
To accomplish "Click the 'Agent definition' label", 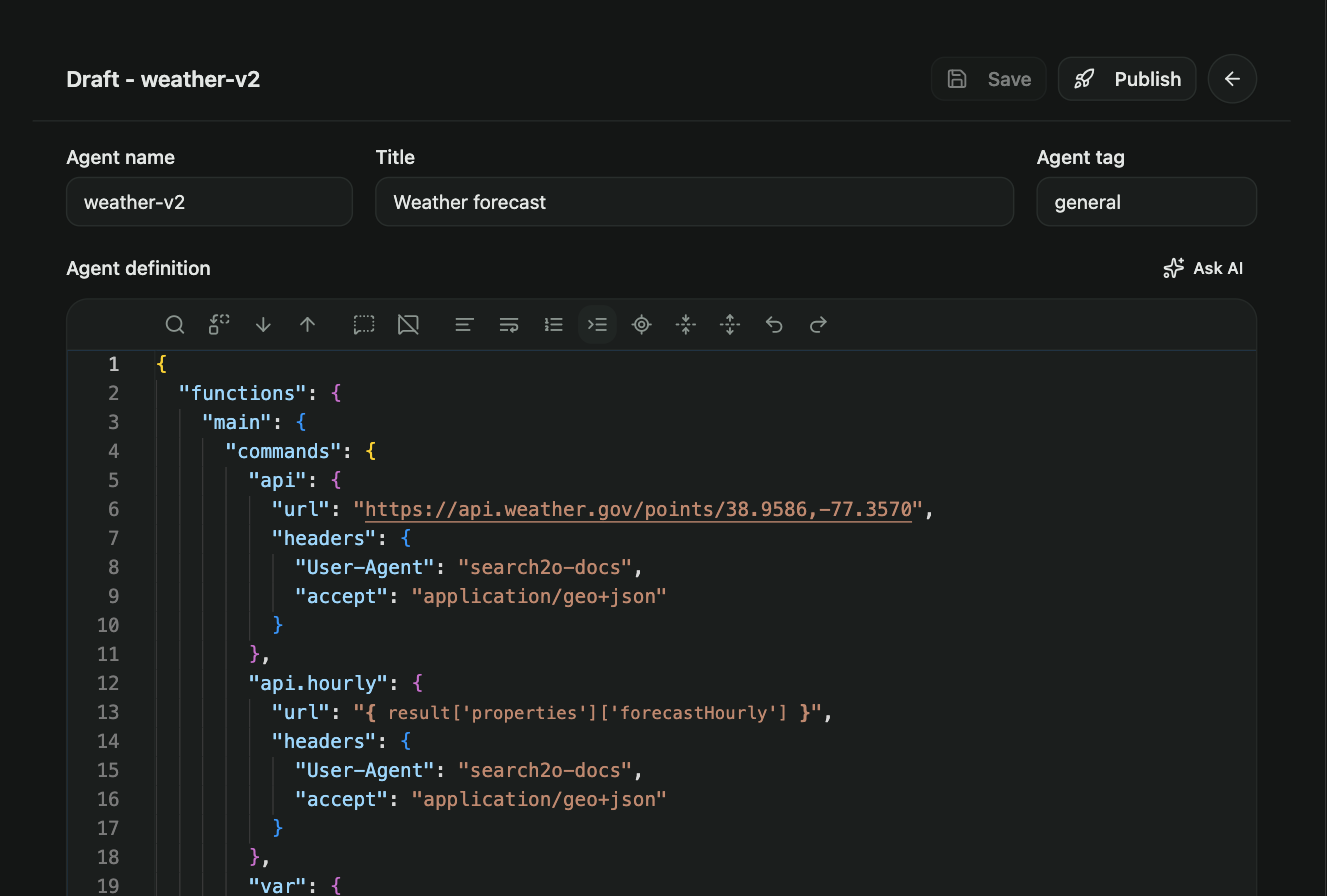I will (138, 268).
